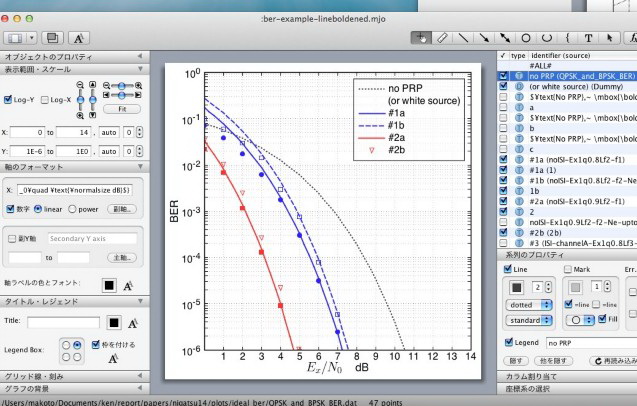Toggle the 数字 checkbox
The height and width of the screenshot is (406, 637).
click(x=11, y=209)
